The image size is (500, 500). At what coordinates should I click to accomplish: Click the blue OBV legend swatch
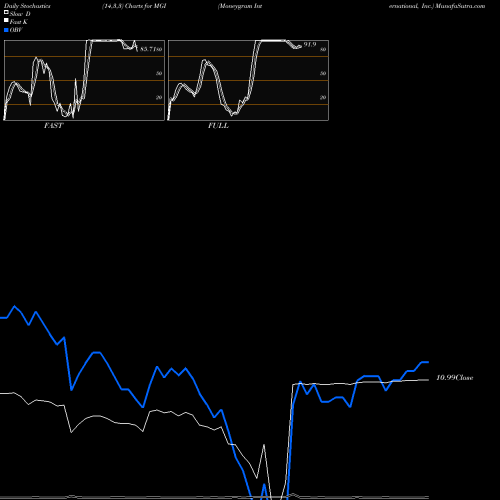pyautogui.click(x=6, y=30)
